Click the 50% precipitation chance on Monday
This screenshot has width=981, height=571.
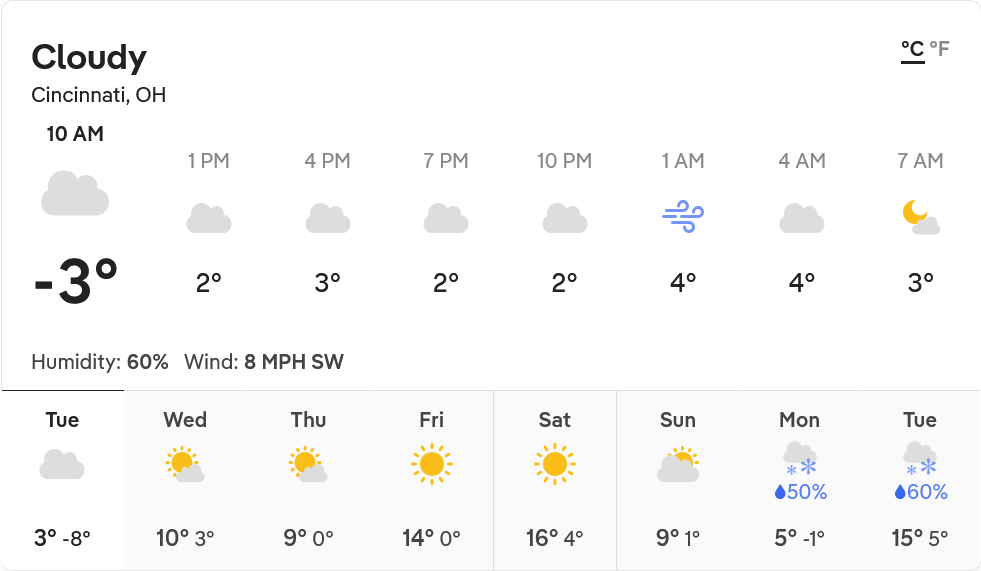800,492
